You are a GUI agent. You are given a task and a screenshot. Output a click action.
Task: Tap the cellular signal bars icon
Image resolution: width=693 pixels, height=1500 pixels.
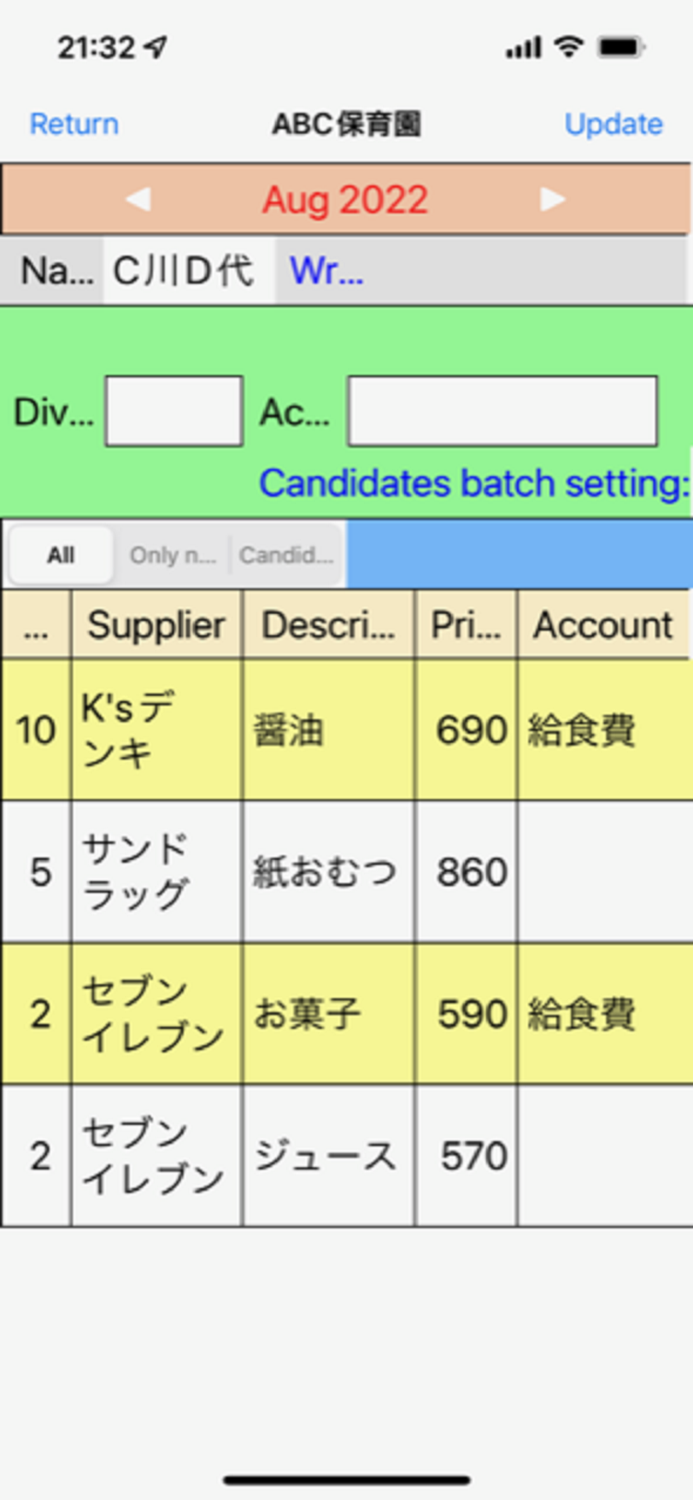521,46
